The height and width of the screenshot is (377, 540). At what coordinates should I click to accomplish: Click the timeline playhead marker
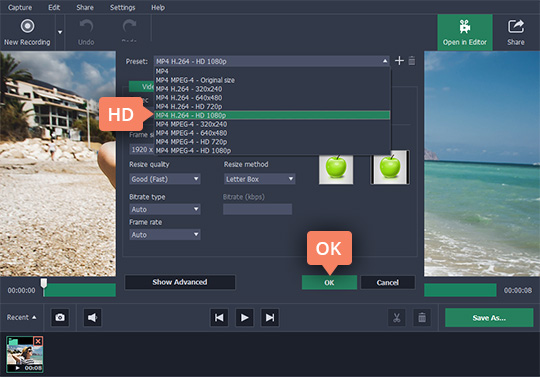pos(44,283)
